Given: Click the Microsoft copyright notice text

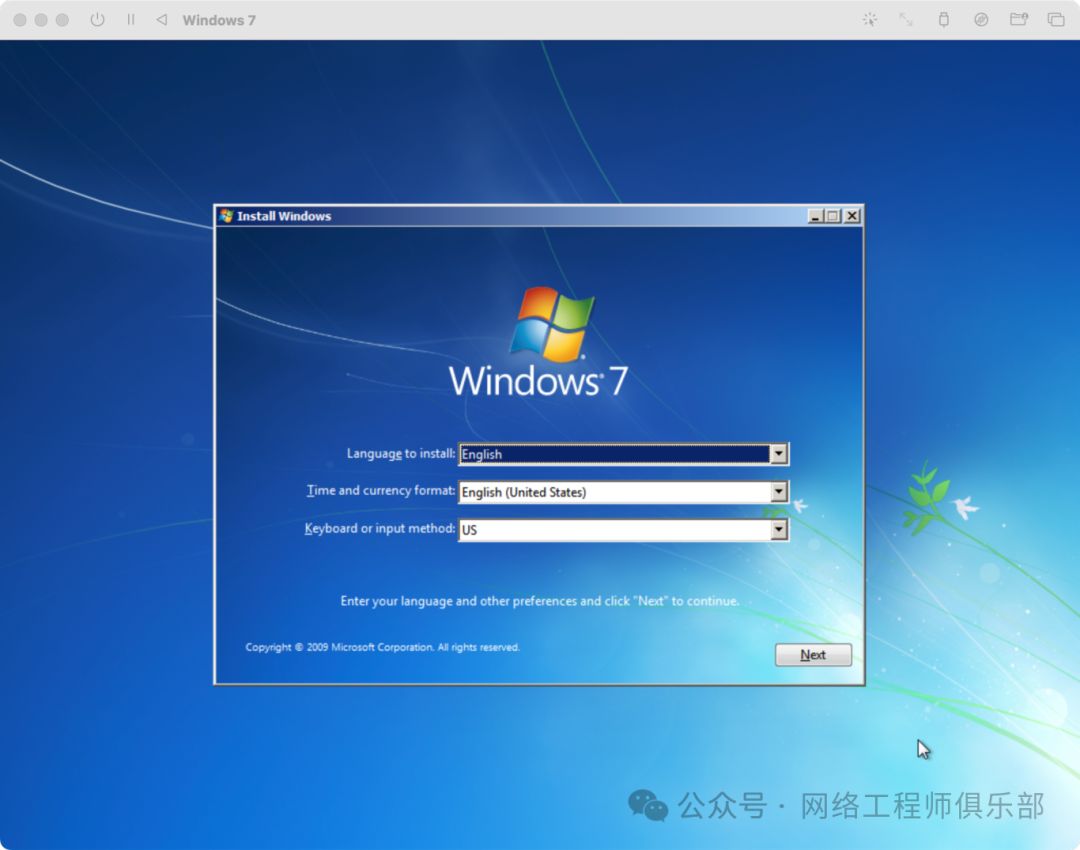Looking at the screenshot, I should pyautogui.click(x=382, y=647).
